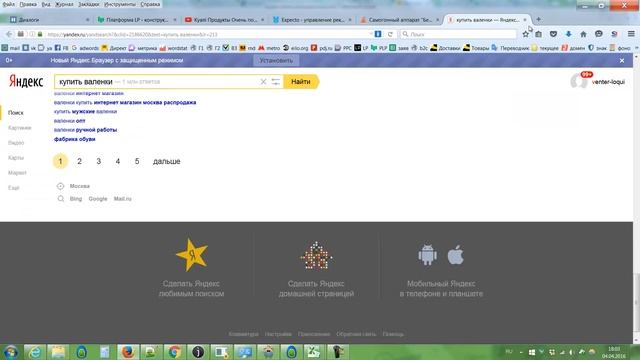Image resolution: width=640 pixels, height=360 pixels.
Task: Open Google Chrome from the taskbar
Action: pyautogui.click(x=174, y=352)
